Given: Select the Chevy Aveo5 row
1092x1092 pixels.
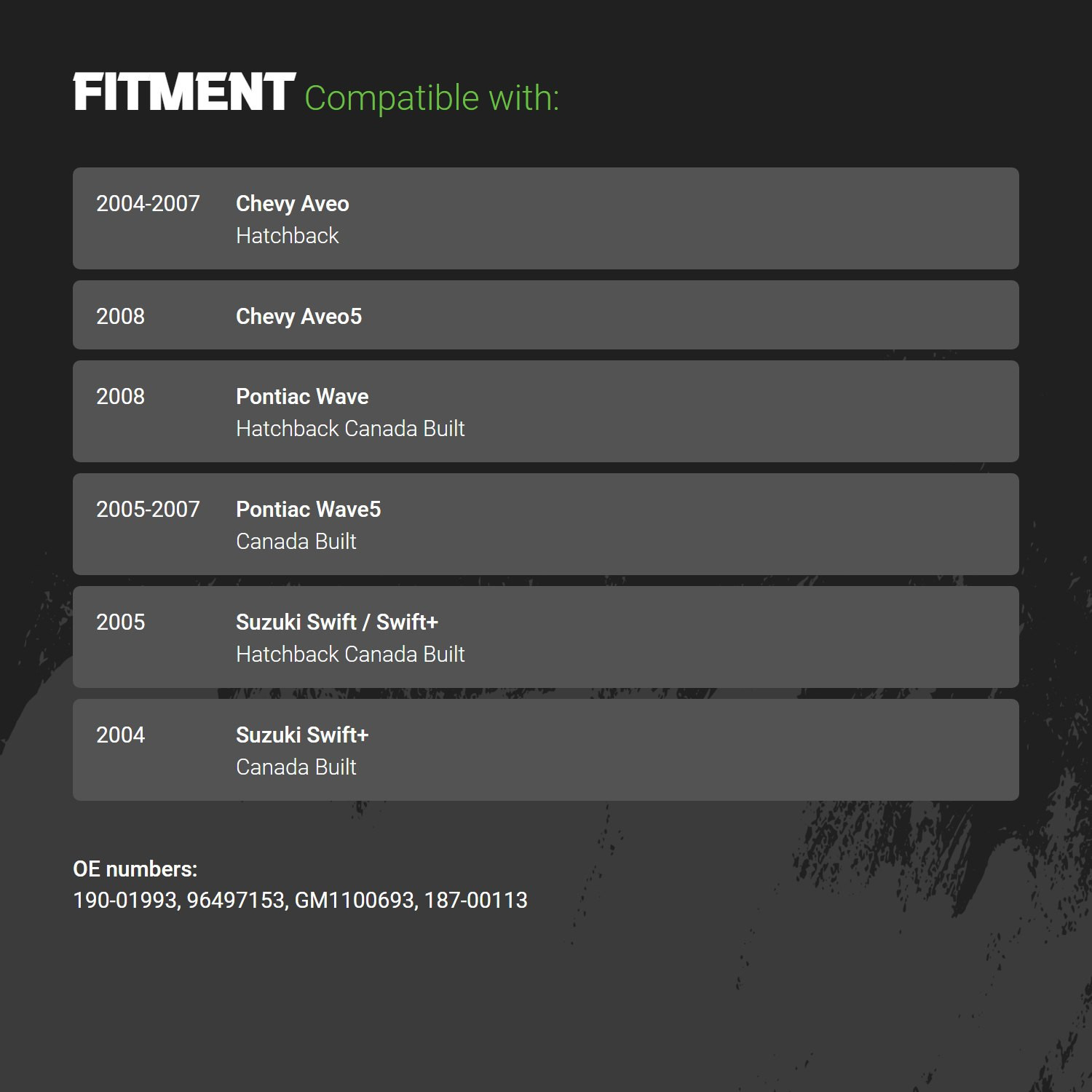Looking at the screenshot, I should pos(546,315).
